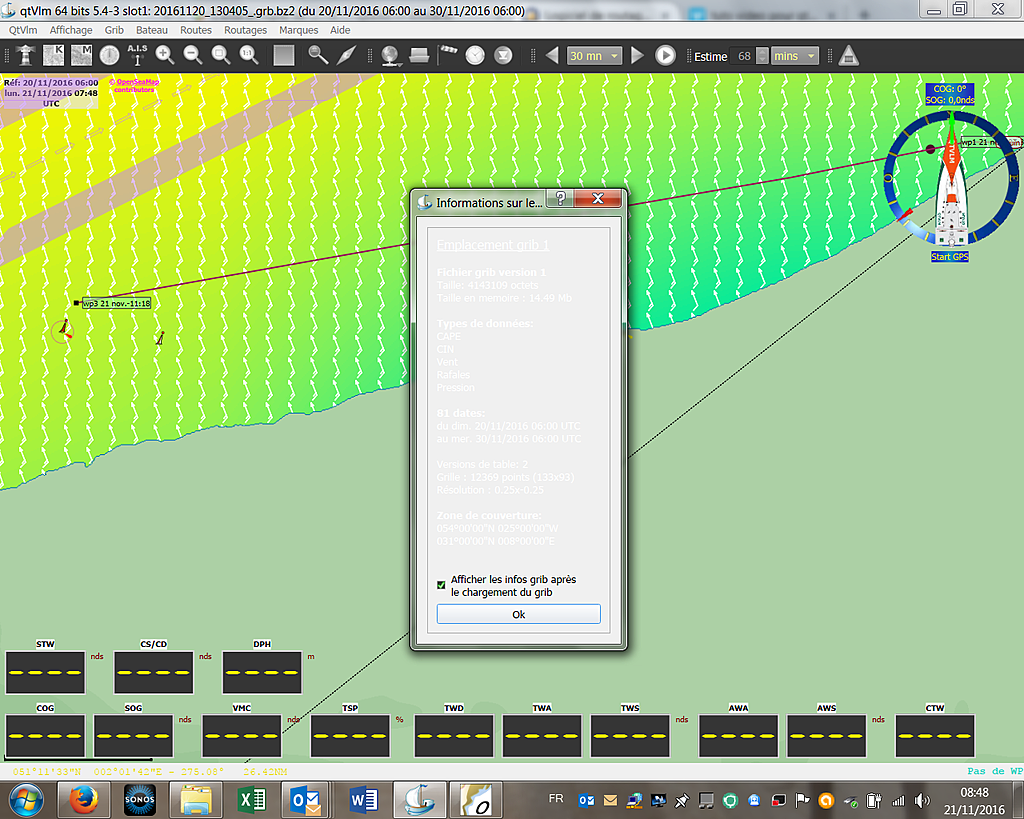1024x819 pixels.
Task: Click the TWS wind speed instrument display
Action: [x=630, y=736]
